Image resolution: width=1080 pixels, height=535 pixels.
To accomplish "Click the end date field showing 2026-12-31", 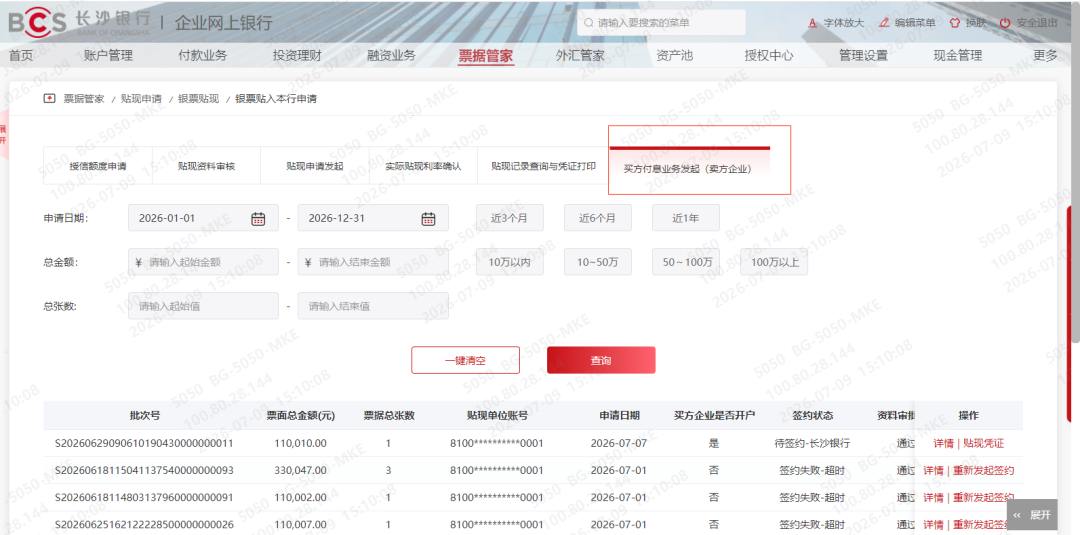I will (x=373, y=218).
